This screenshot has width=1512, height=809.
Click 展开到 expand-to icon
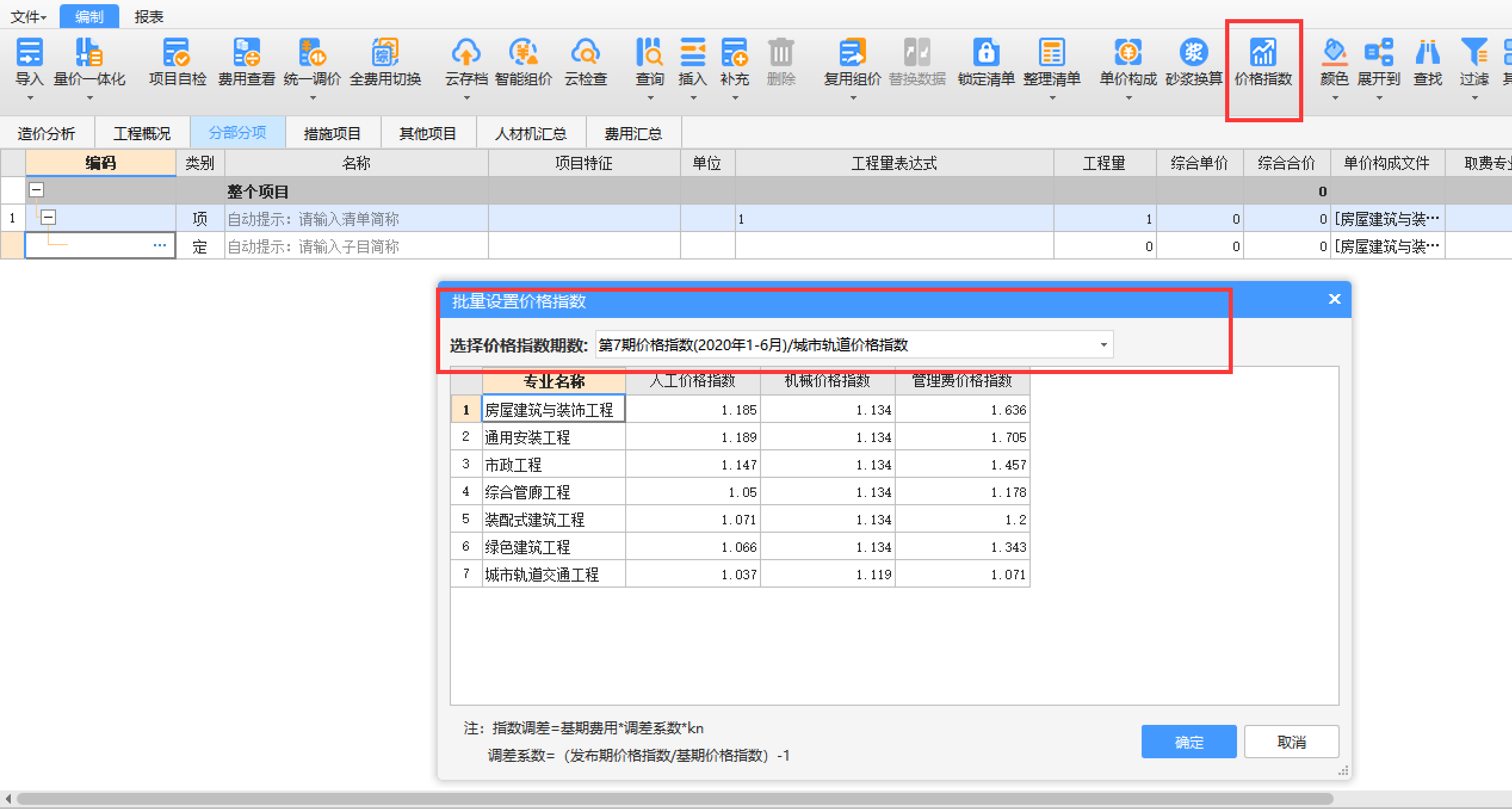coord(1378,52)
